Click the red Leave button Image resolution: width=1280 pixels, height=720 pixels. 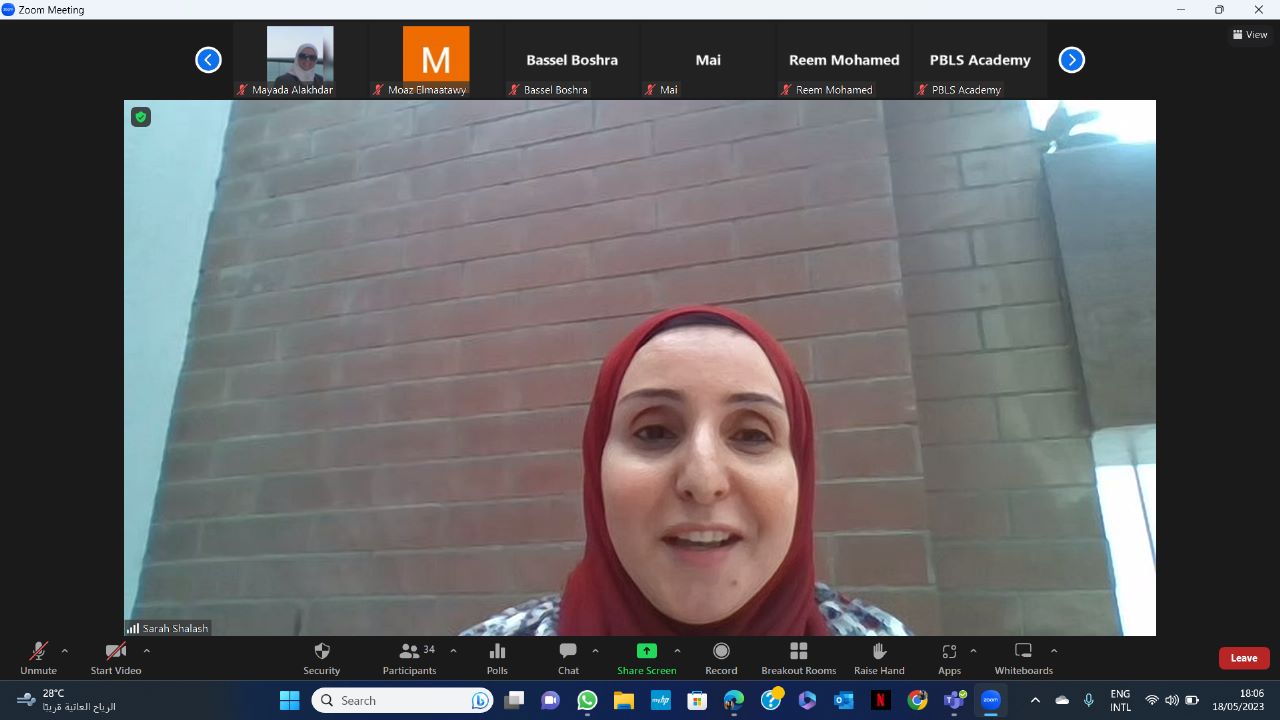tap(1244, 658)
